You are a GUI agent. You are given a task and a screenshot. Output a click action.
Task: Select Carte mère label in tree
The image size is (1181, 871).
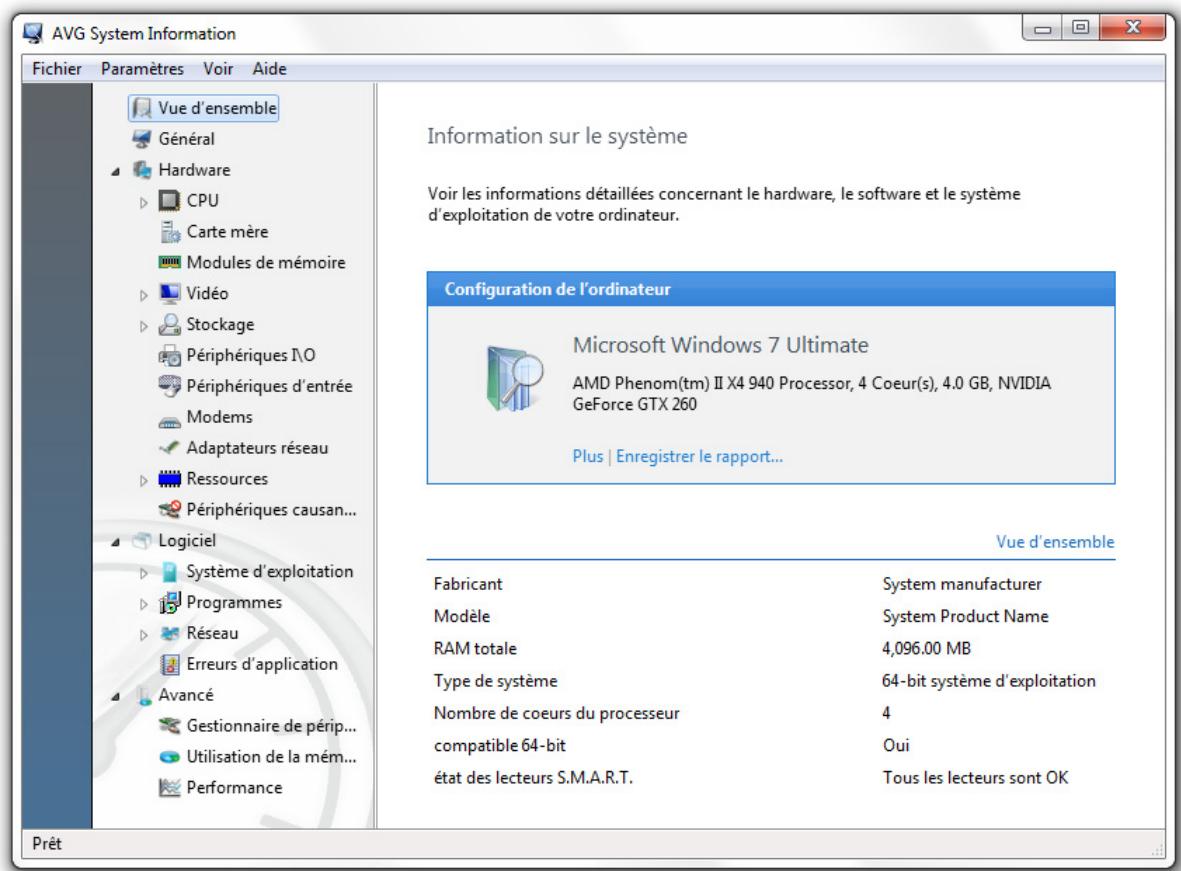(x=227, y=231)
